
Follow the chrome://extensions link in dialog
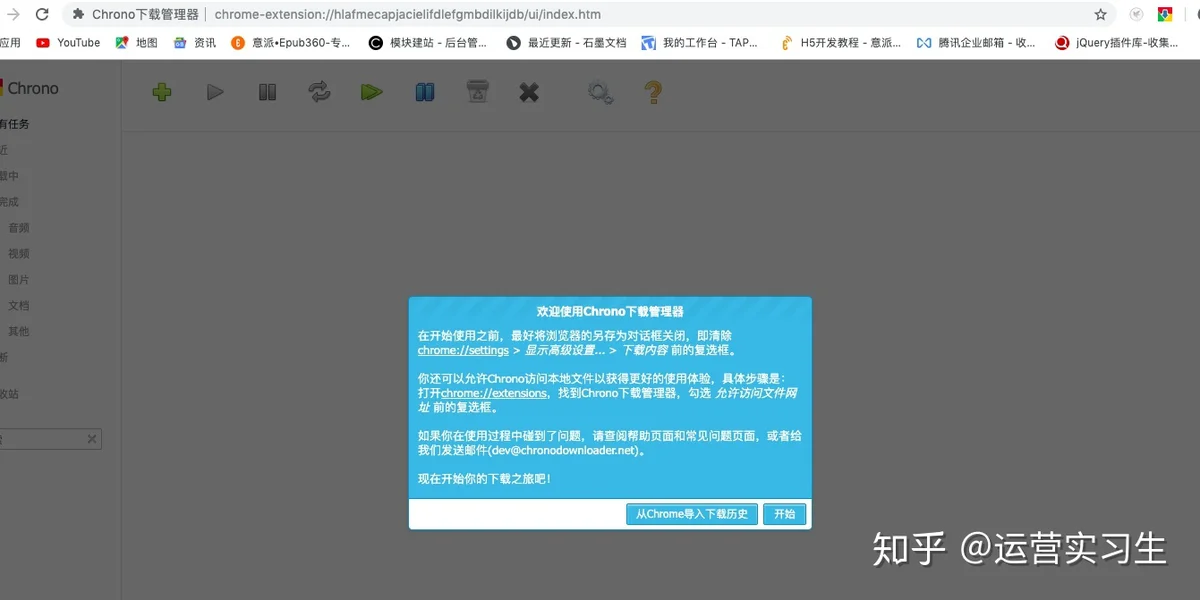pos(494,394)
